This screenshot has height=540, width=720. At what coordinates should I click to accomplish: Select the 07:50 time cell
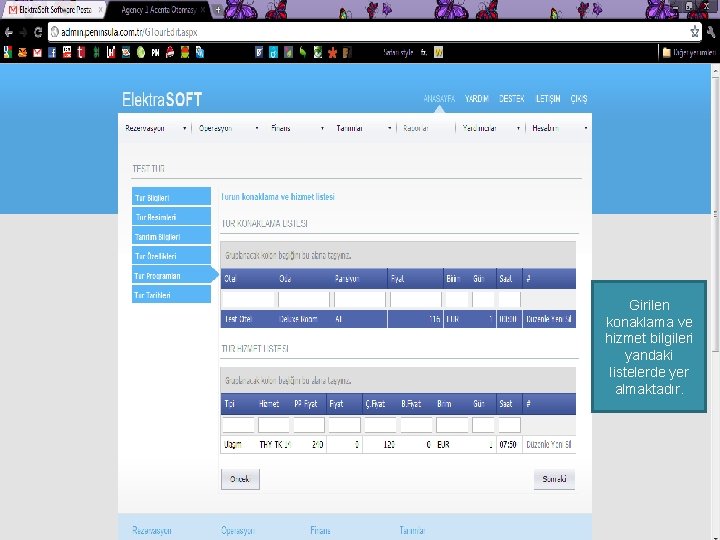pyautogui.click(x=508, y=444)
